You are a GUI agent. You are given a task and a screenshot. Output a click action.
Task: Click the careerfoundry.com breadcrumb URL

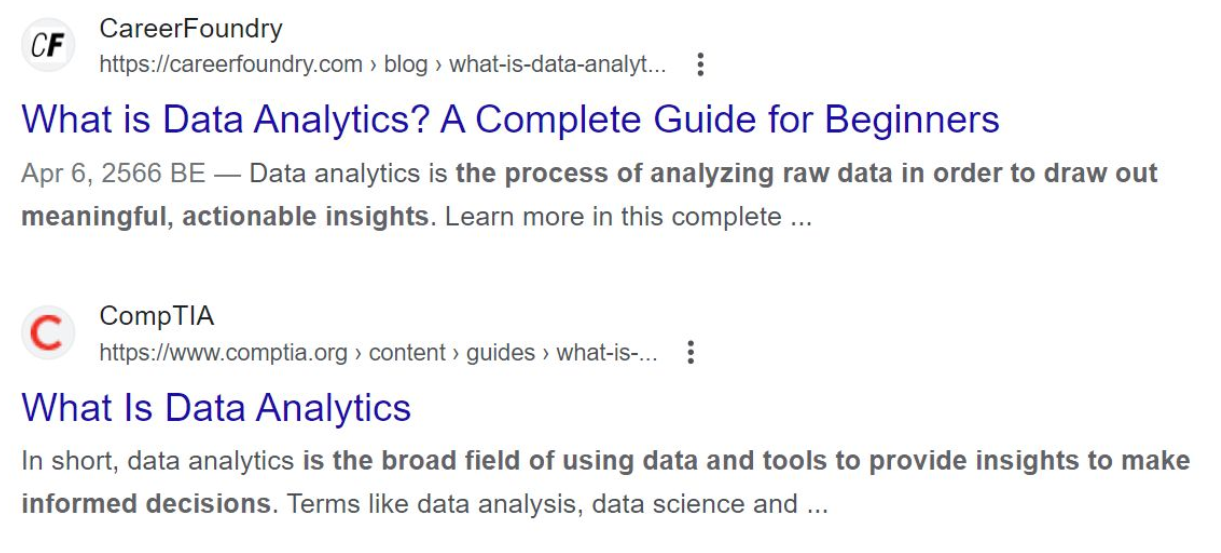coord(231,65)
